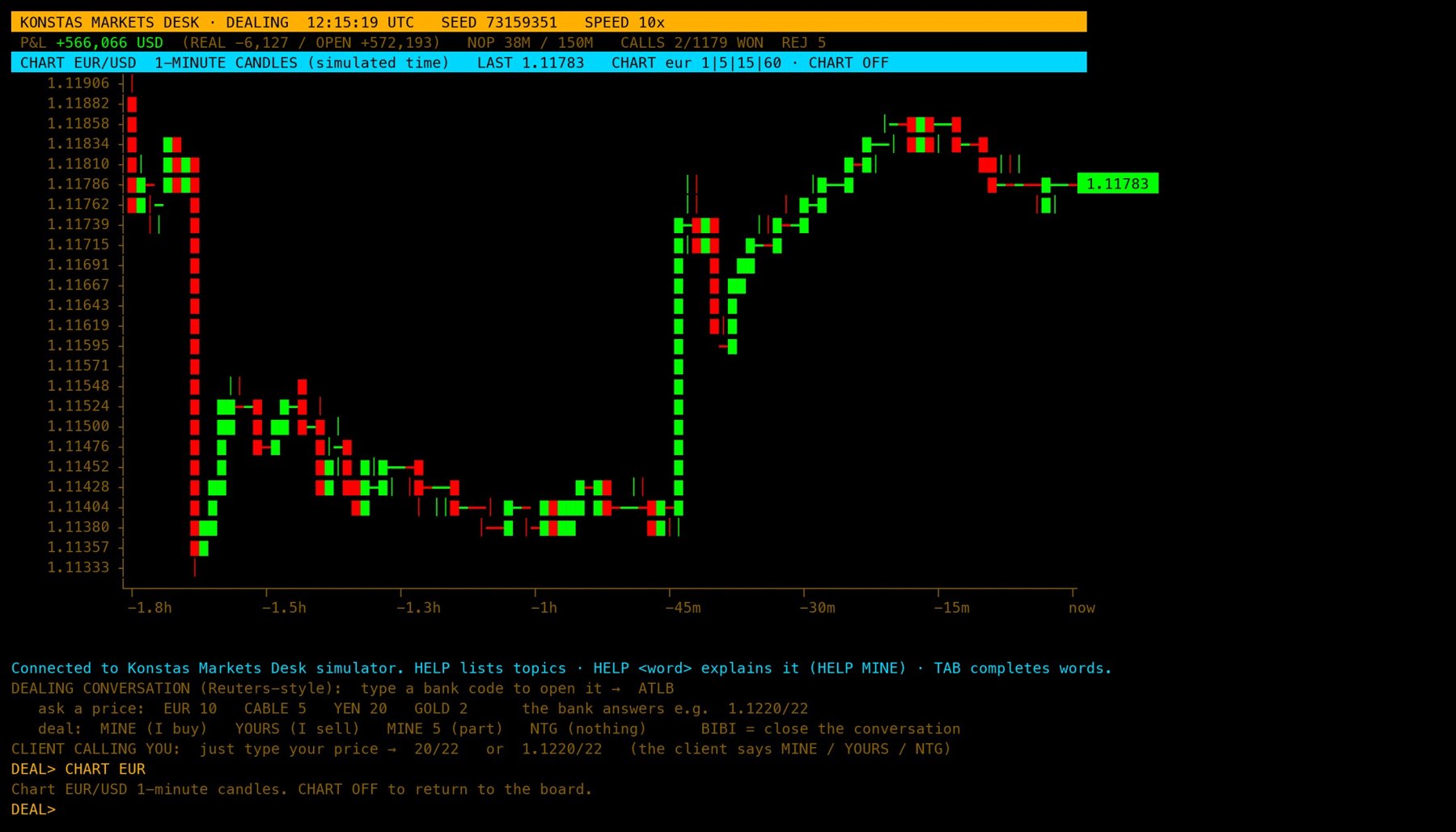This screenshot has height=832, width=1456.
Task: Click the -1.8h time axis label
Action: click(150, 608)
